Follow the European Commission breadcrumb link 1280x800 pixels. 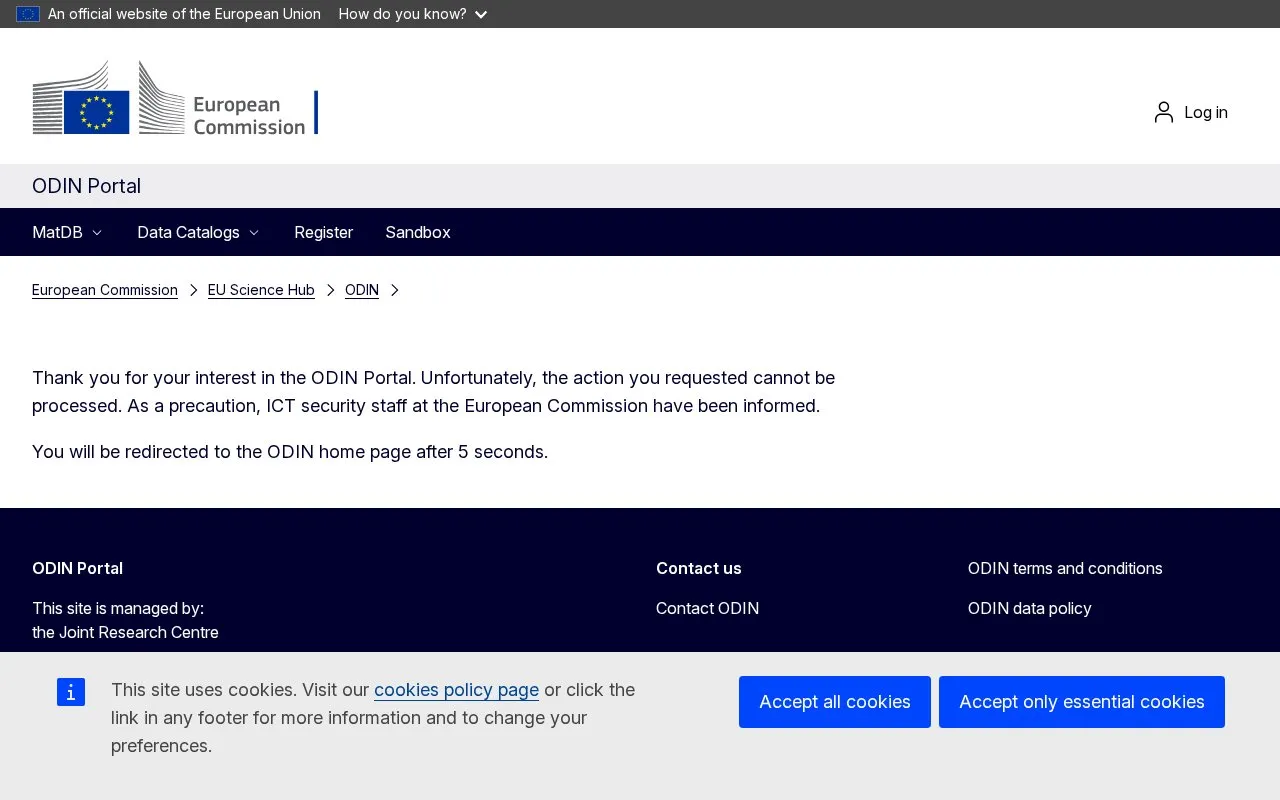point(105,290)
